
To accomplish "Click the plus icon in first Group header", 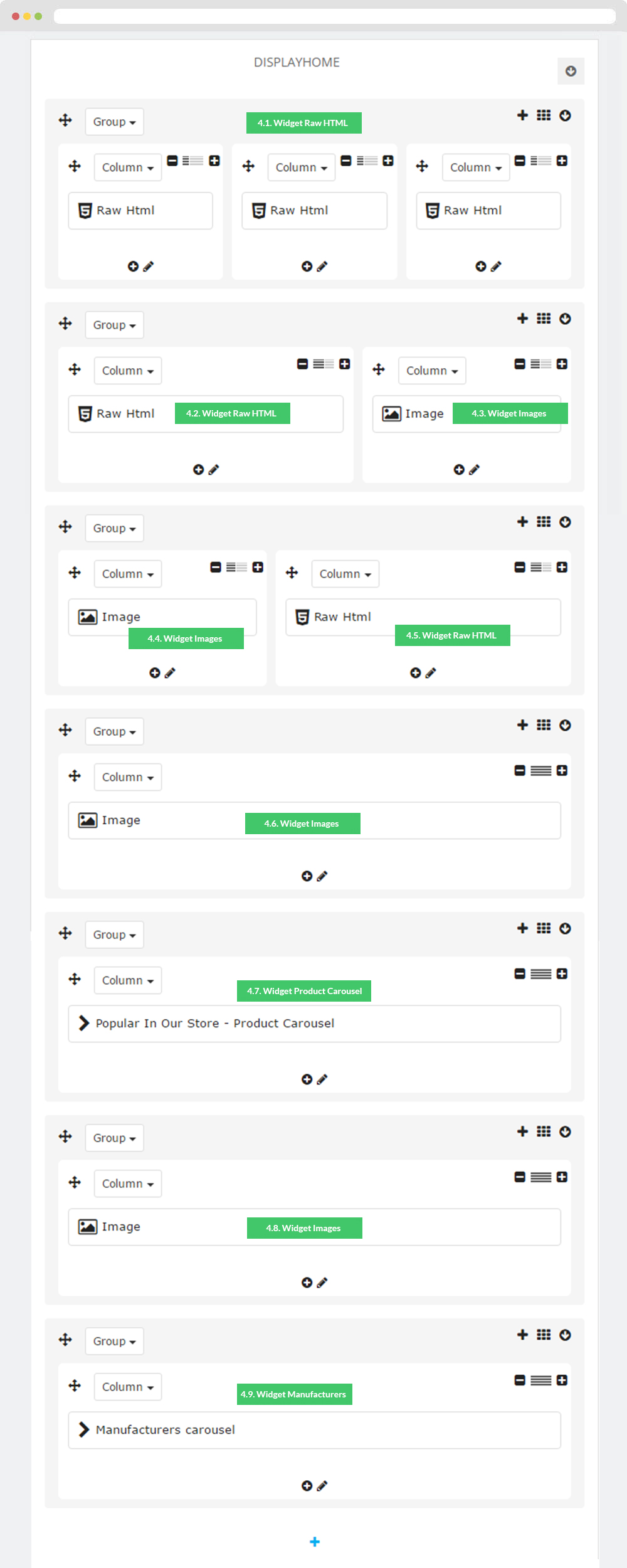I will point(522,115).
